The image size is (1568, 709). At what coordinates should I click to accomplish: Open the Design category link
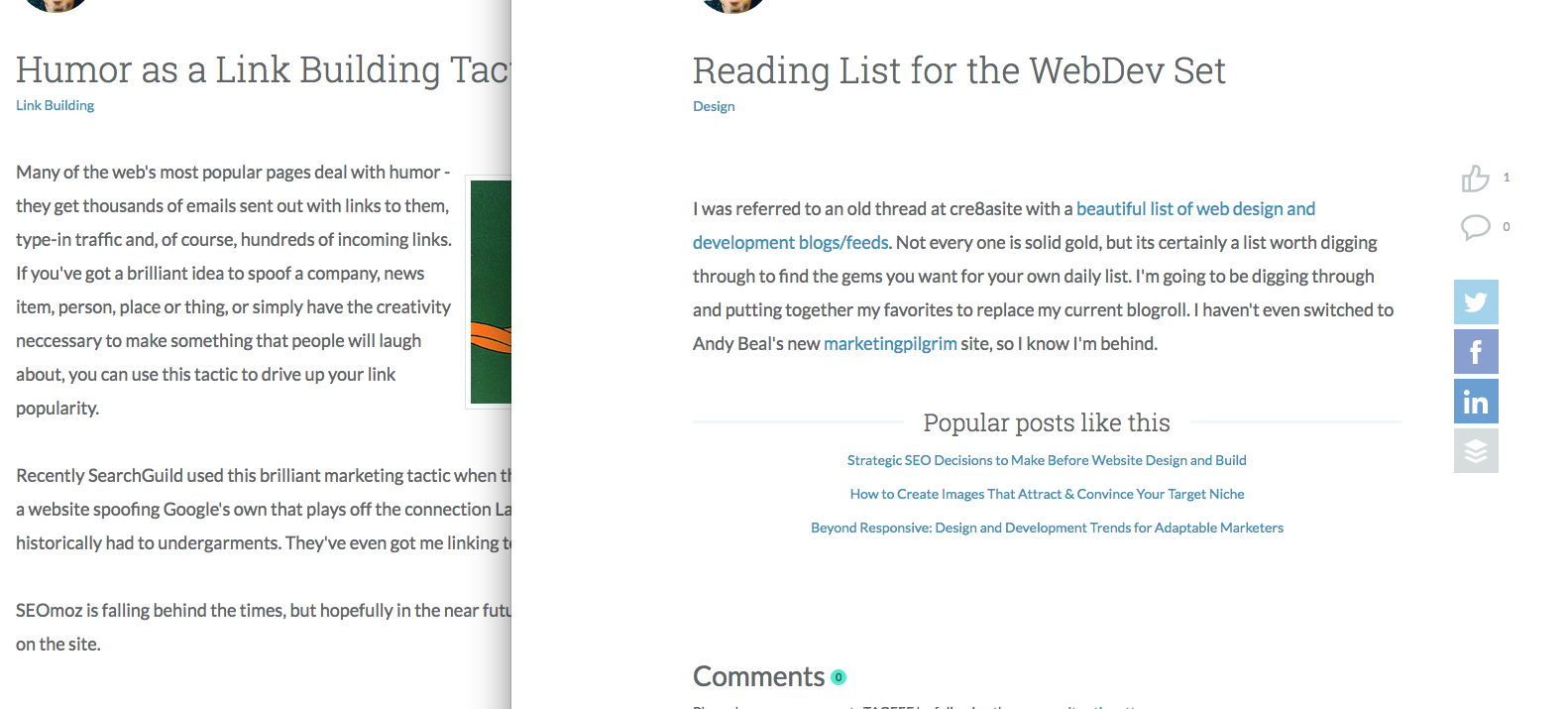(714, 106)
